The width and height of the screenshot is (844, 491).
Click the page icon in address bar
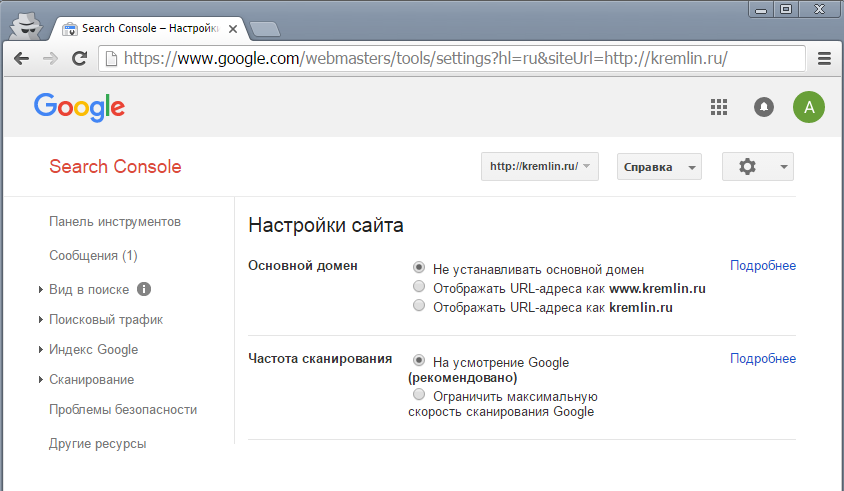click(x=111, y=58)
